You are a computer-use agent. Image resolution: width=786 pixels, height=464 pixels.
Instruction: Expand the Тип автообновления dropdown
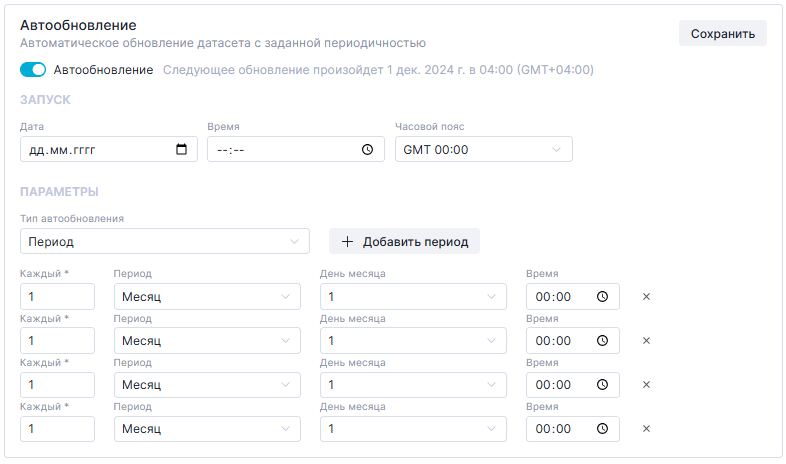click(x=164, y=242)
